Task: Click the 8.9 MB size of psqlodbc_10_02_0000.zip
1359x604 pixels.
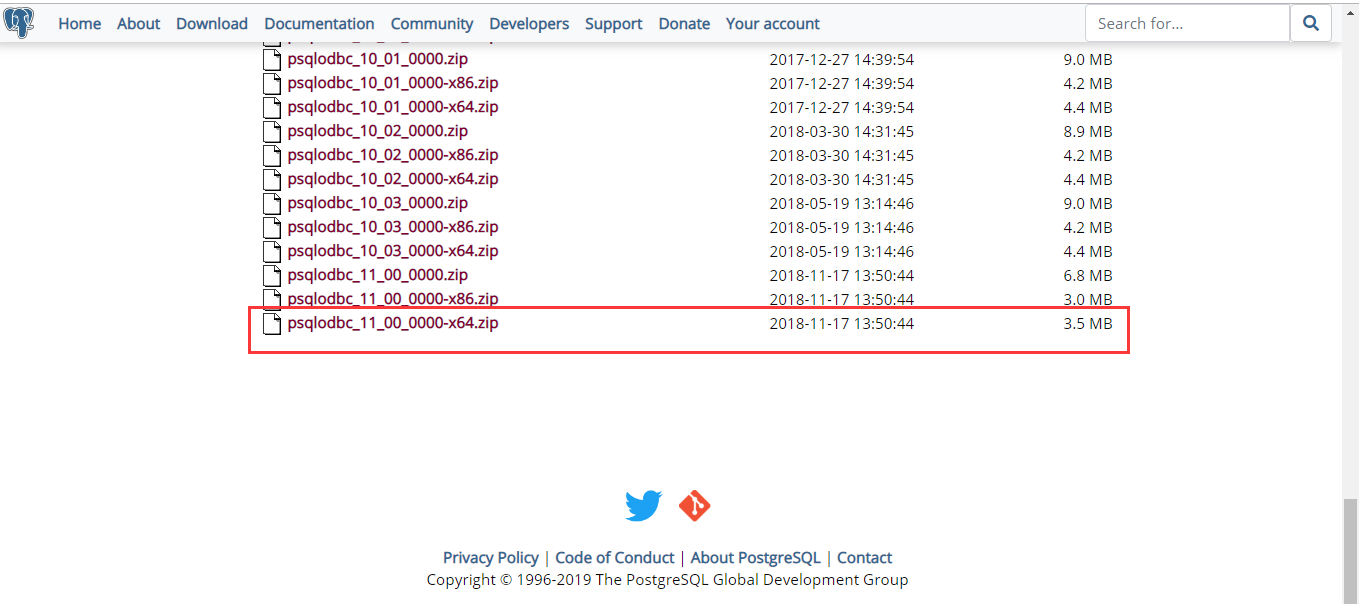Action: click(x=1088, y=131)
